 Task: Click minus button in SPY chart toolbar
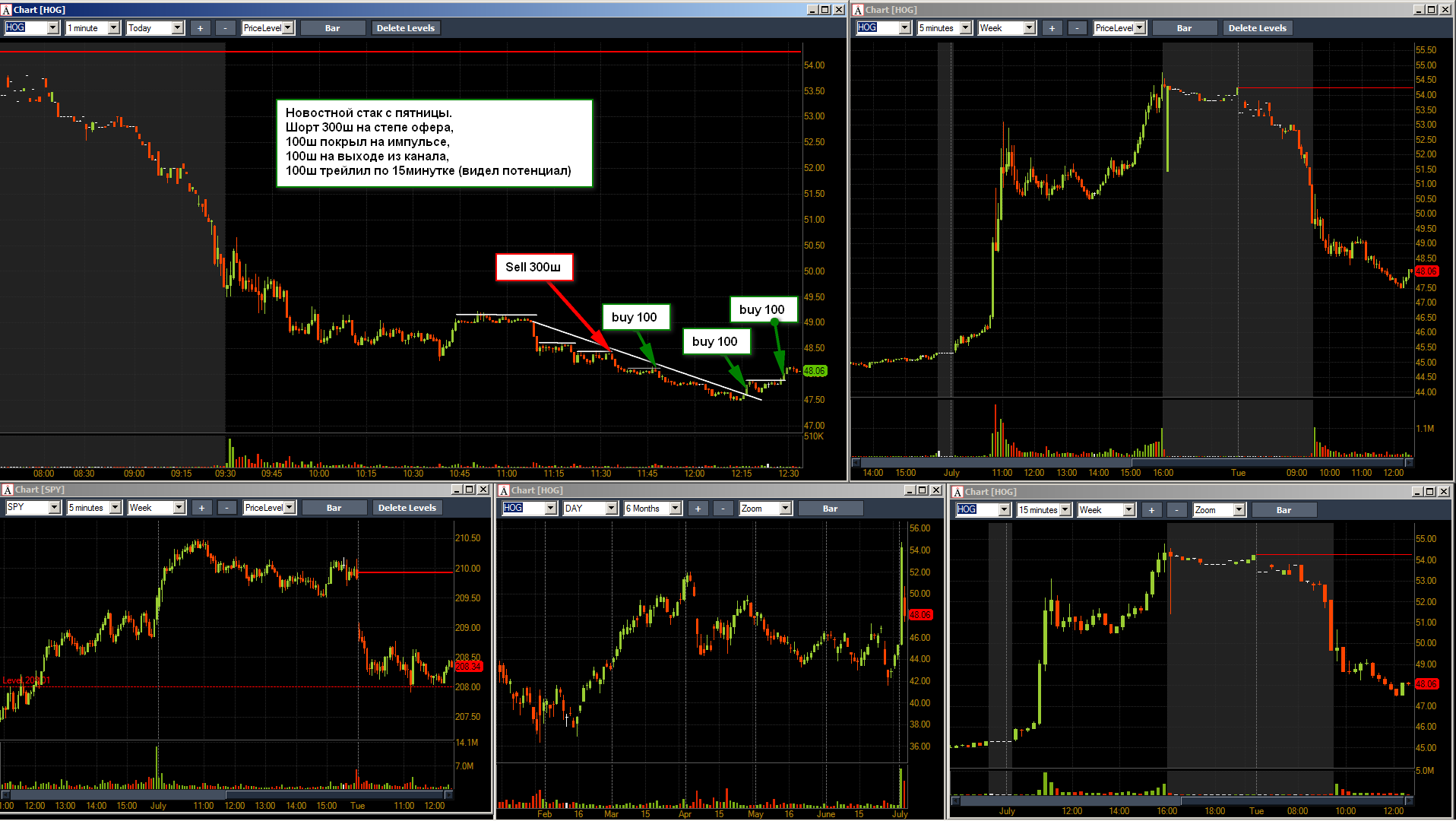tap(226, 508)
